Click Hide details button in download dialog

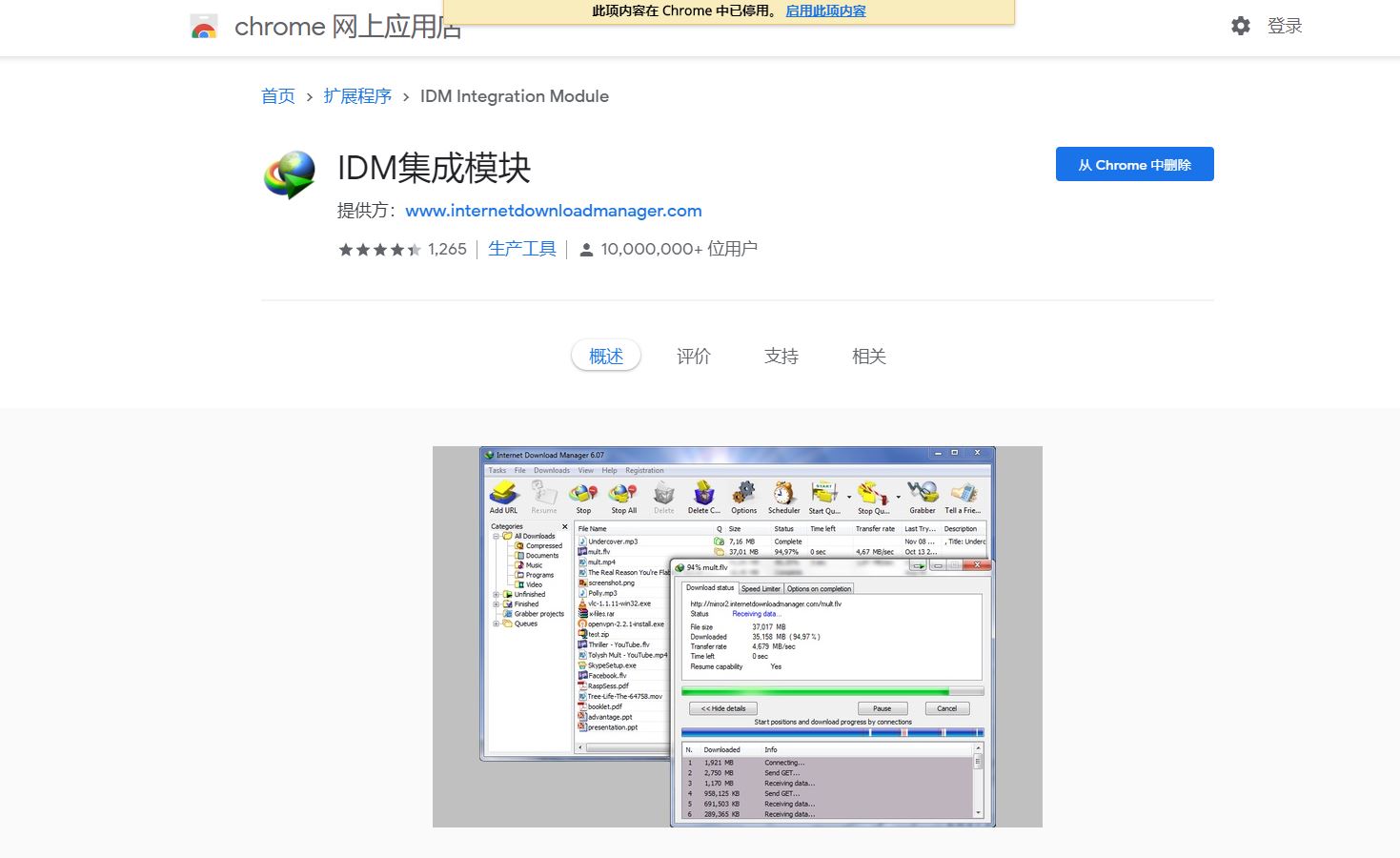pyautogui.click(x=723, y=708)
